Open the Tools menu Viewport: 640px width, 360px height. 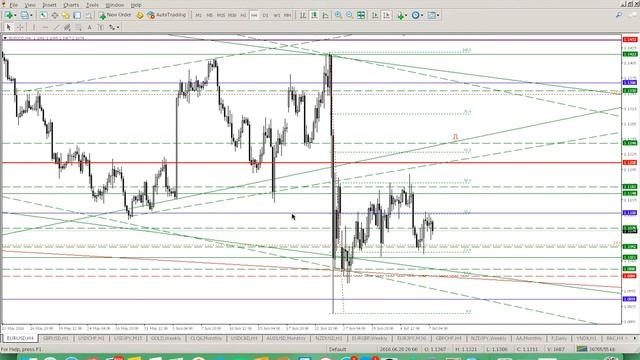(x=92, y=5)
